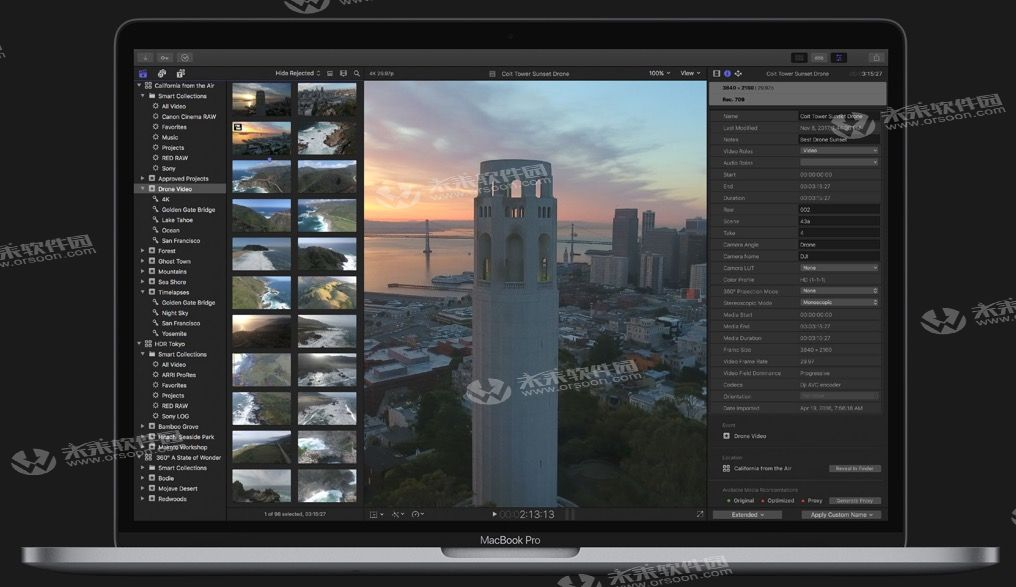Select the HDR Tokyo library
This screenshot has width=1016, height=587.
coord(169,344)
